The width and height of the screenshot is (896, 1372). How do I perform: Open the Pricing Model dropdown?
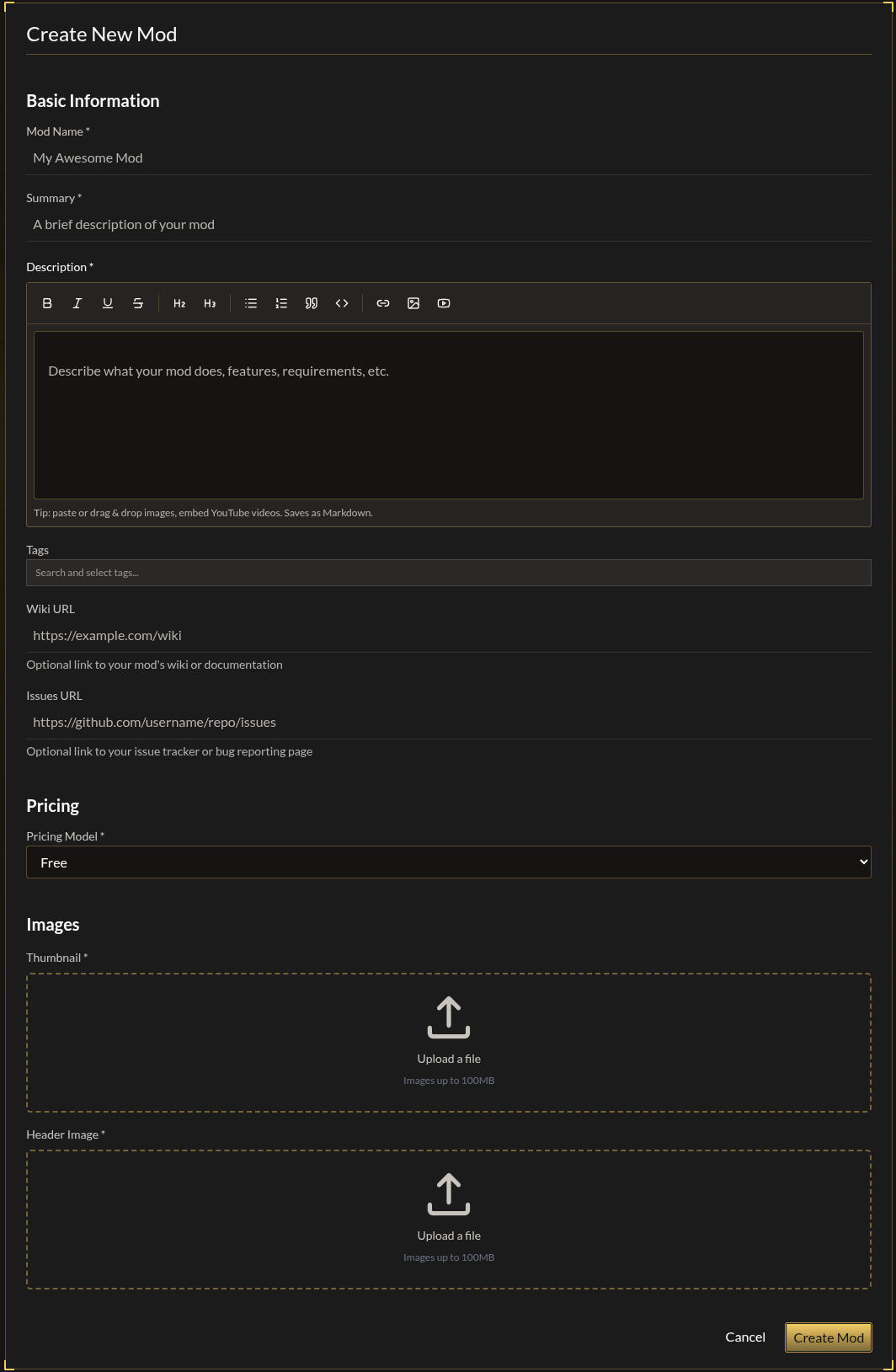[448, 862]
